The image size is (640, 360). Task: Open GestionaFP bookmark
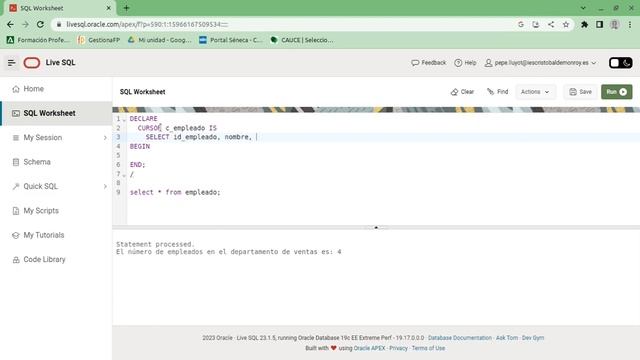click(x=99, y=40)
